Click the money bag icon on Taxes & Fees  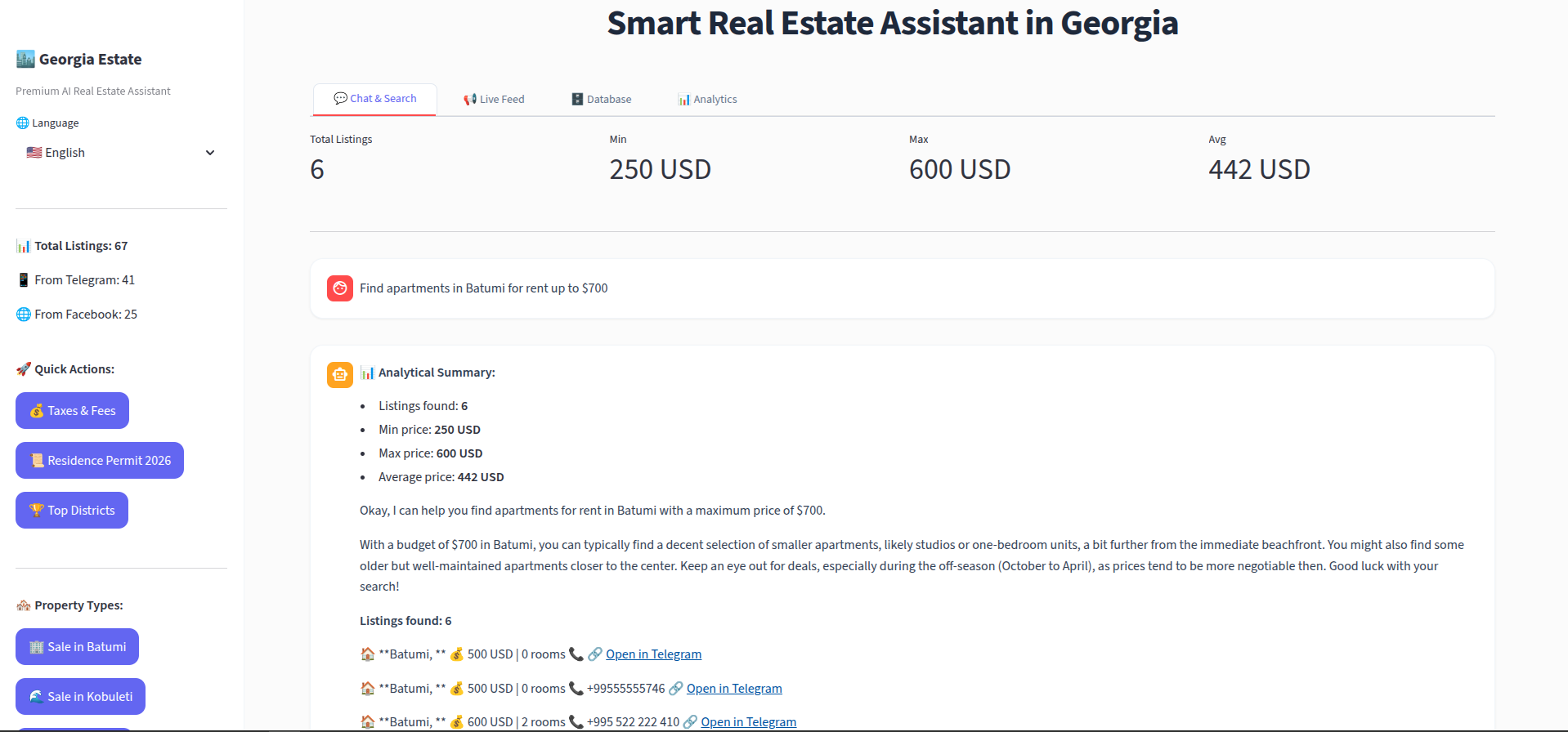[x=37, y=411]
